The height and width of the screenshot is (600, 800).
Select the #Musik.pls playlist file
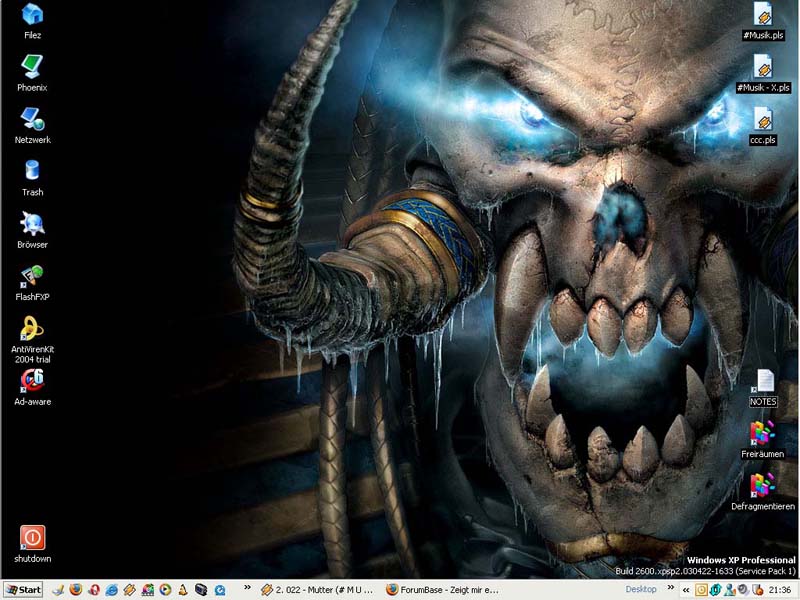click(763, 21)
